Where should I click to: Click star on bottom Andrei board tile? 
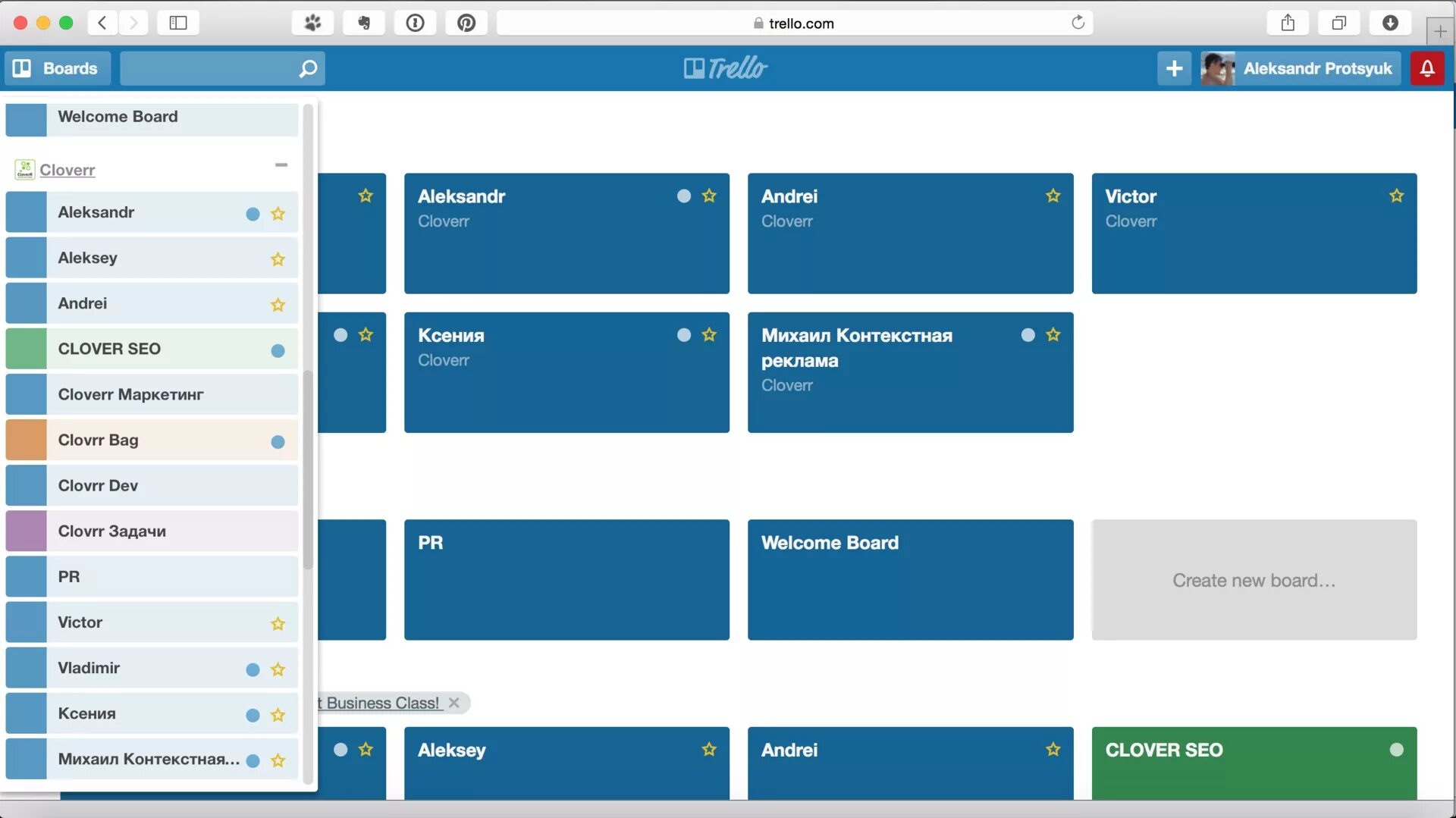coord(1053,749)
